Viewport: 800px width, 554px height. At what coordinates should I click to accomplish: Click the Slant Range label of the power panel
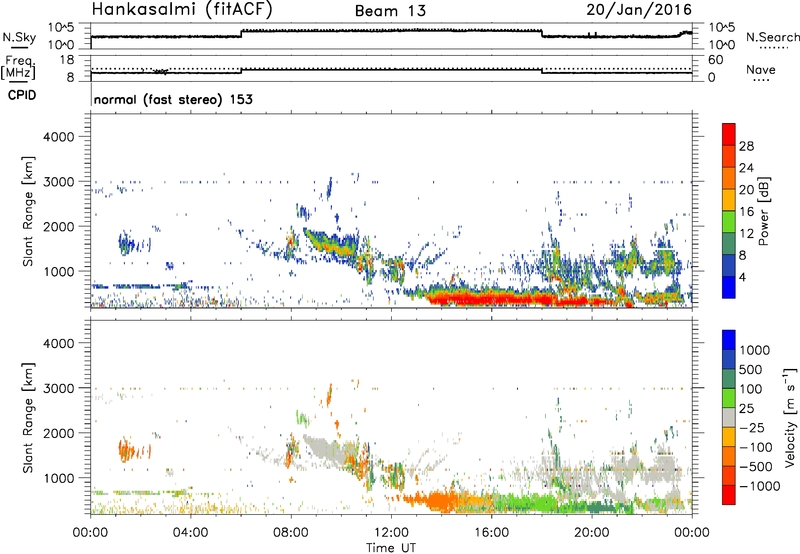28,211
